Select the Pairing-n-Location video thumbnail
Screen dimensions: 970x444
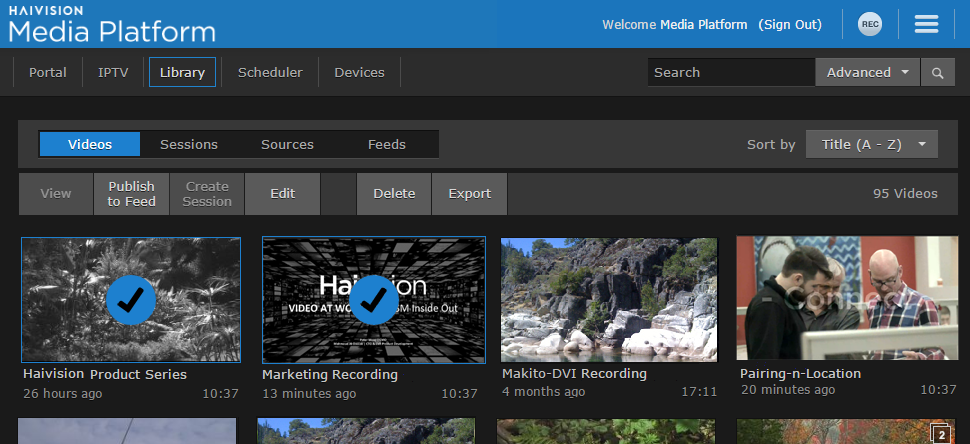pyautogui.click(x=846, y=299)
